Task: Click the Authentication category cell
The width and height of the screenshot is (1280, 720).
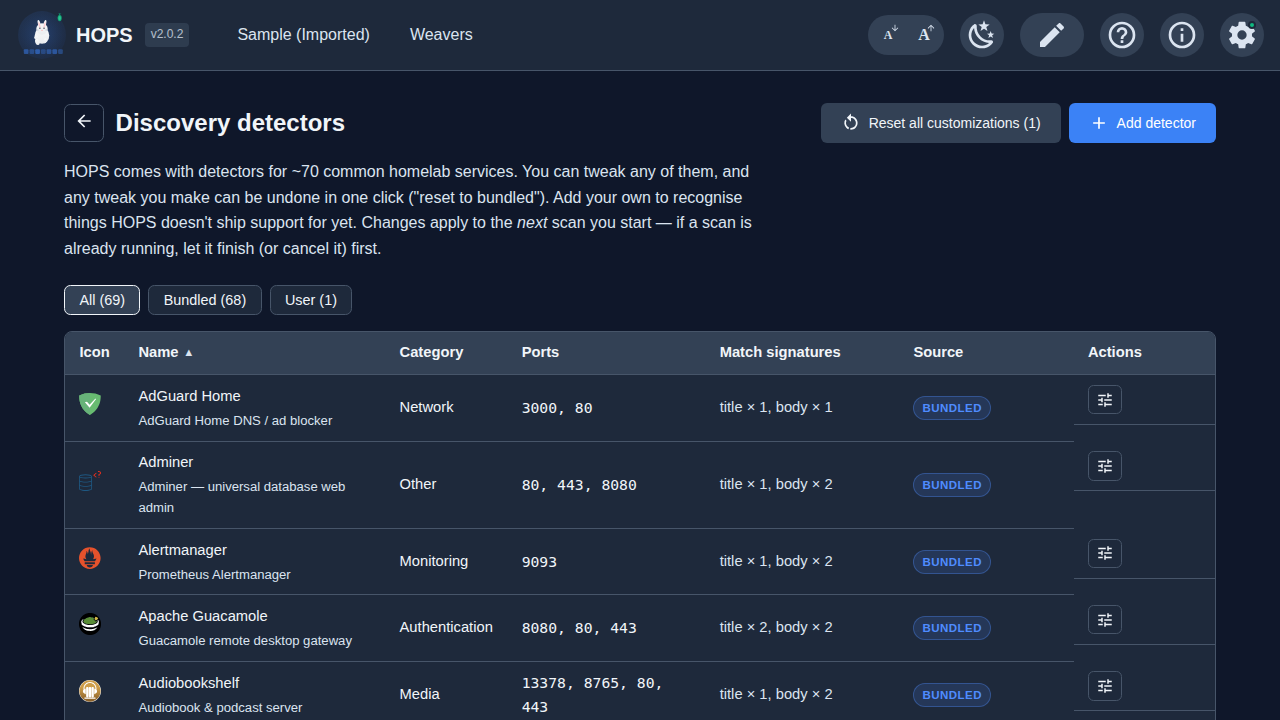Action: (446, 627)
